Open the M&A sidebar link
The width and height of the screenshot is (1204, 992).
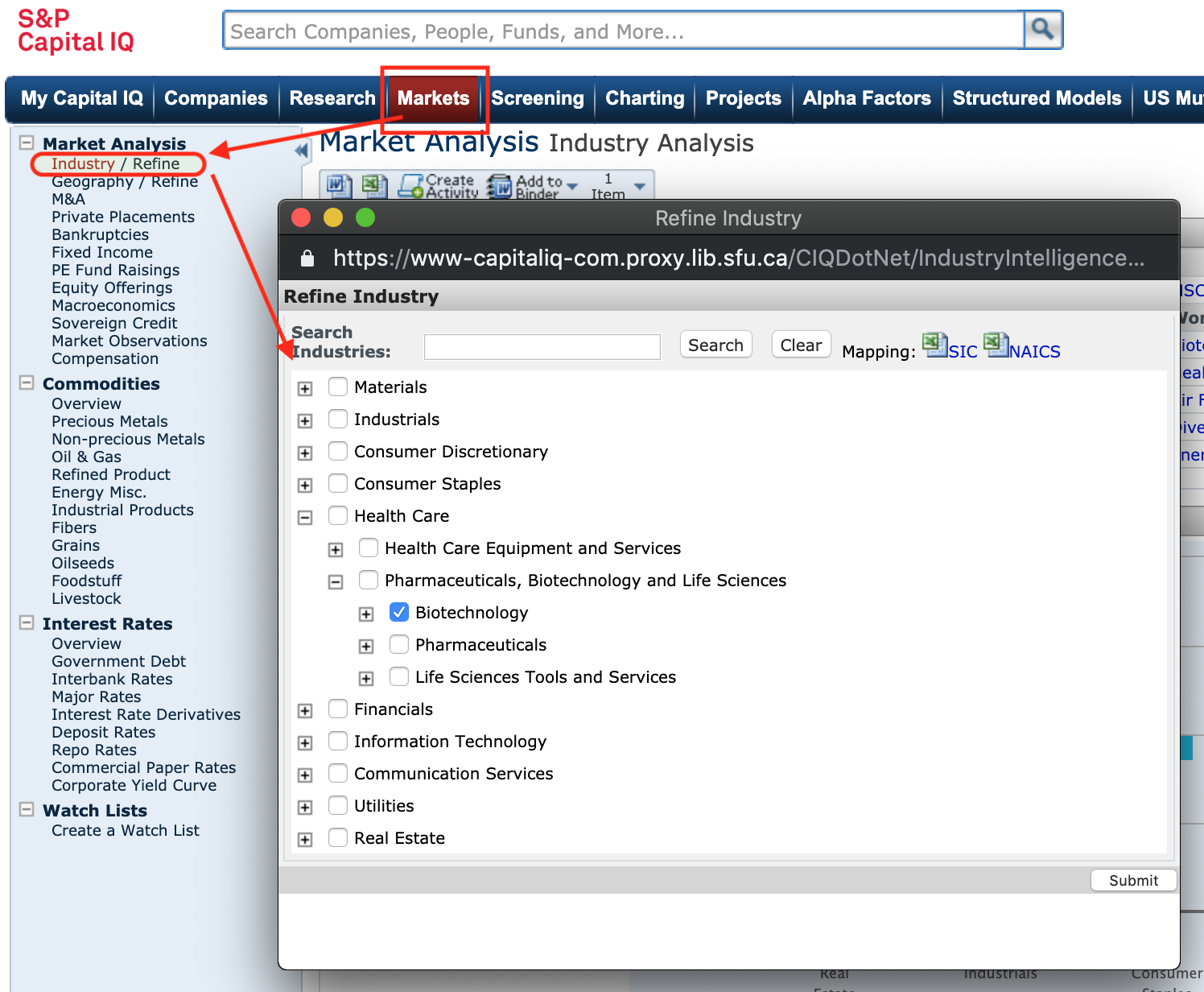68,199
